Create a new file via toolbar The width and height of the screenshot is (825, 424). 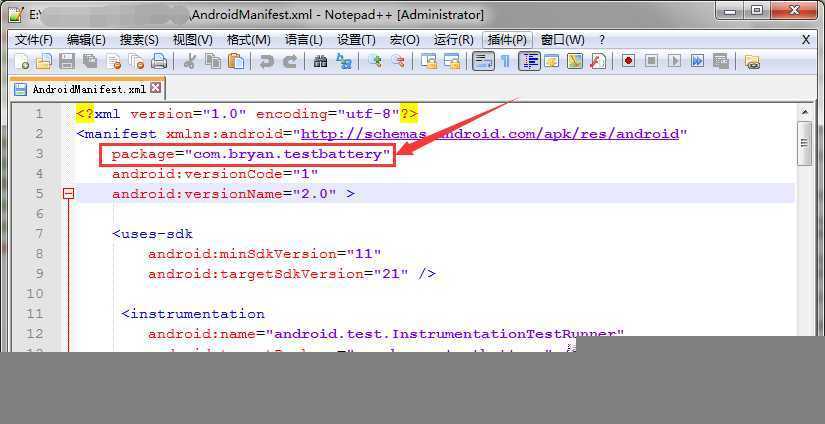21,62
